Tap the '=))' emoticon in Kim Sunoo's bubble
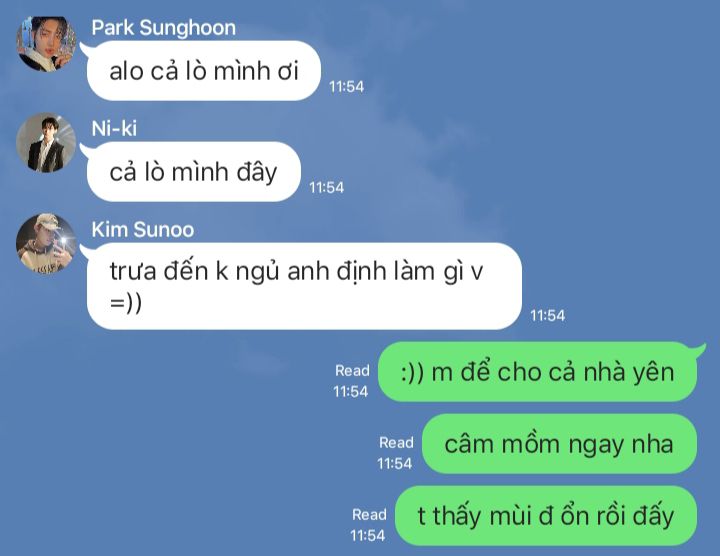Screen dimensions: 720x556 126,303
